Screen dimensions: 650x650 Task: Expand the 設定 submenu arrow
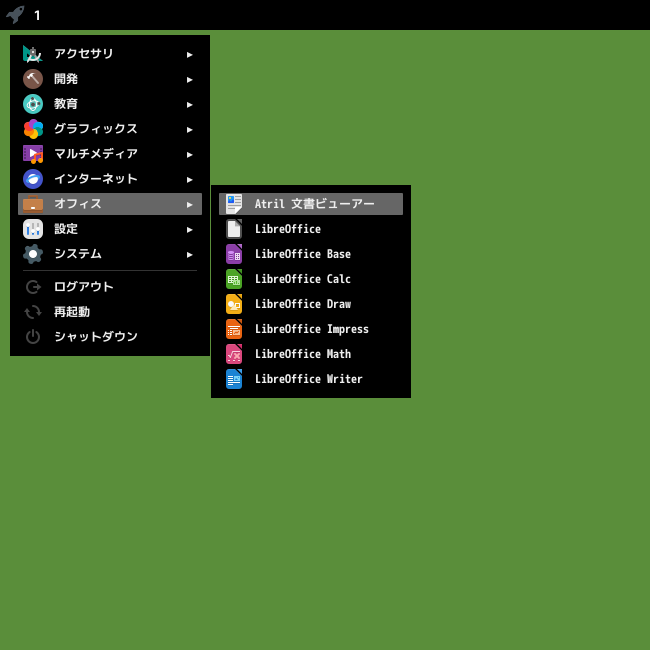point(189,229)
